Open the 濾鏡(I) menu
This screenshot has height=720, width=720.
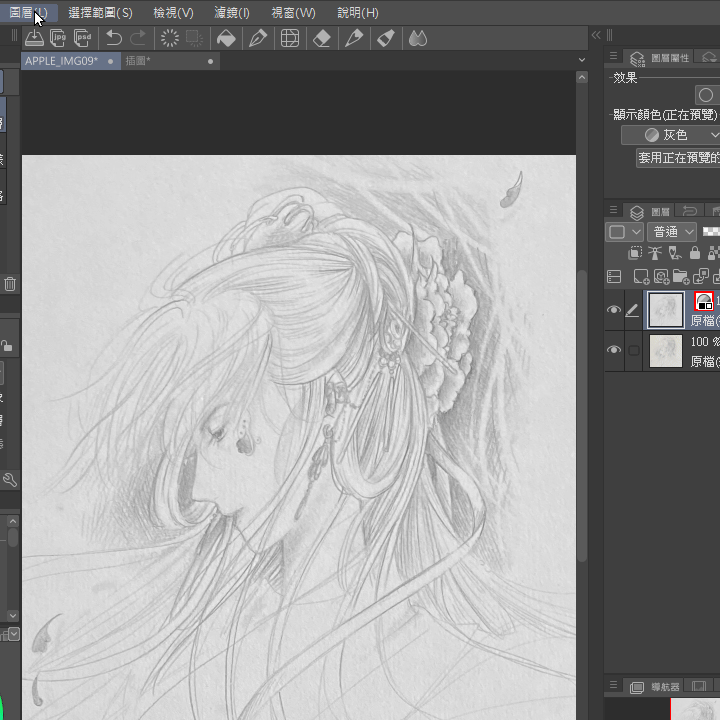232,13
